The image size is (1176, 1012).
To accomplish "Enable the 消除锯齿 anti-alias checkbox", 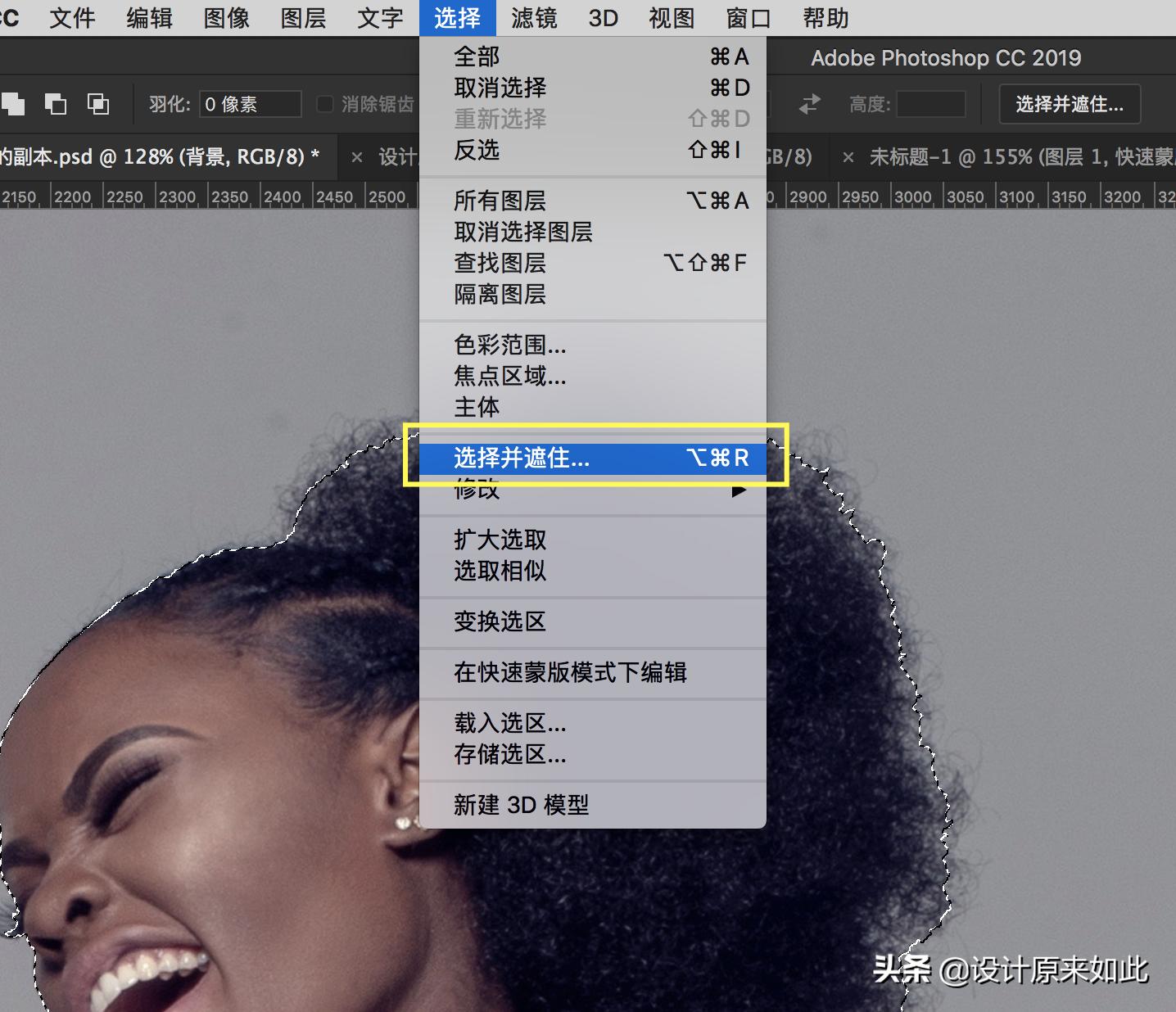I will tap(325, 104).
